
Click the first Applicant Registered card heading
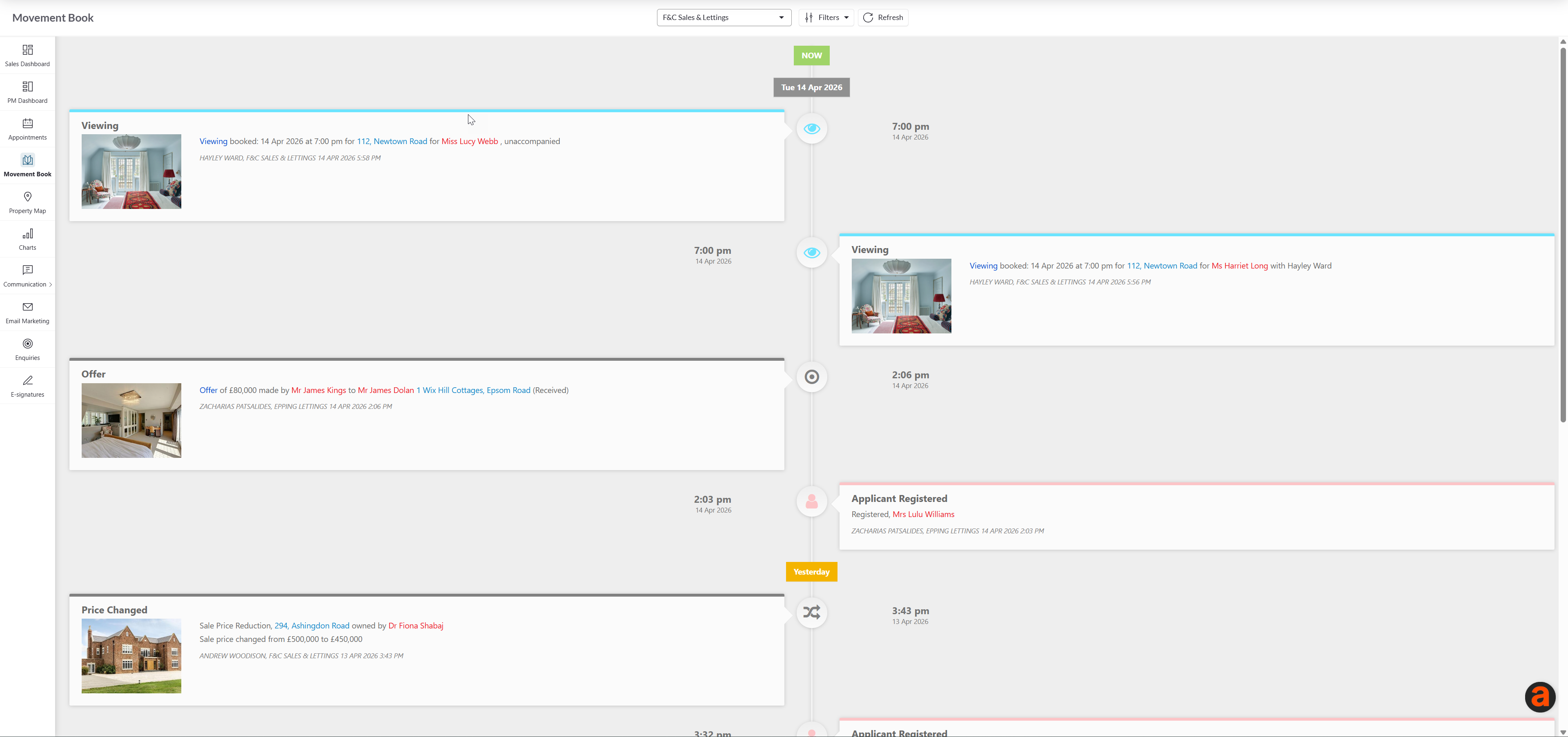point(899,499)
